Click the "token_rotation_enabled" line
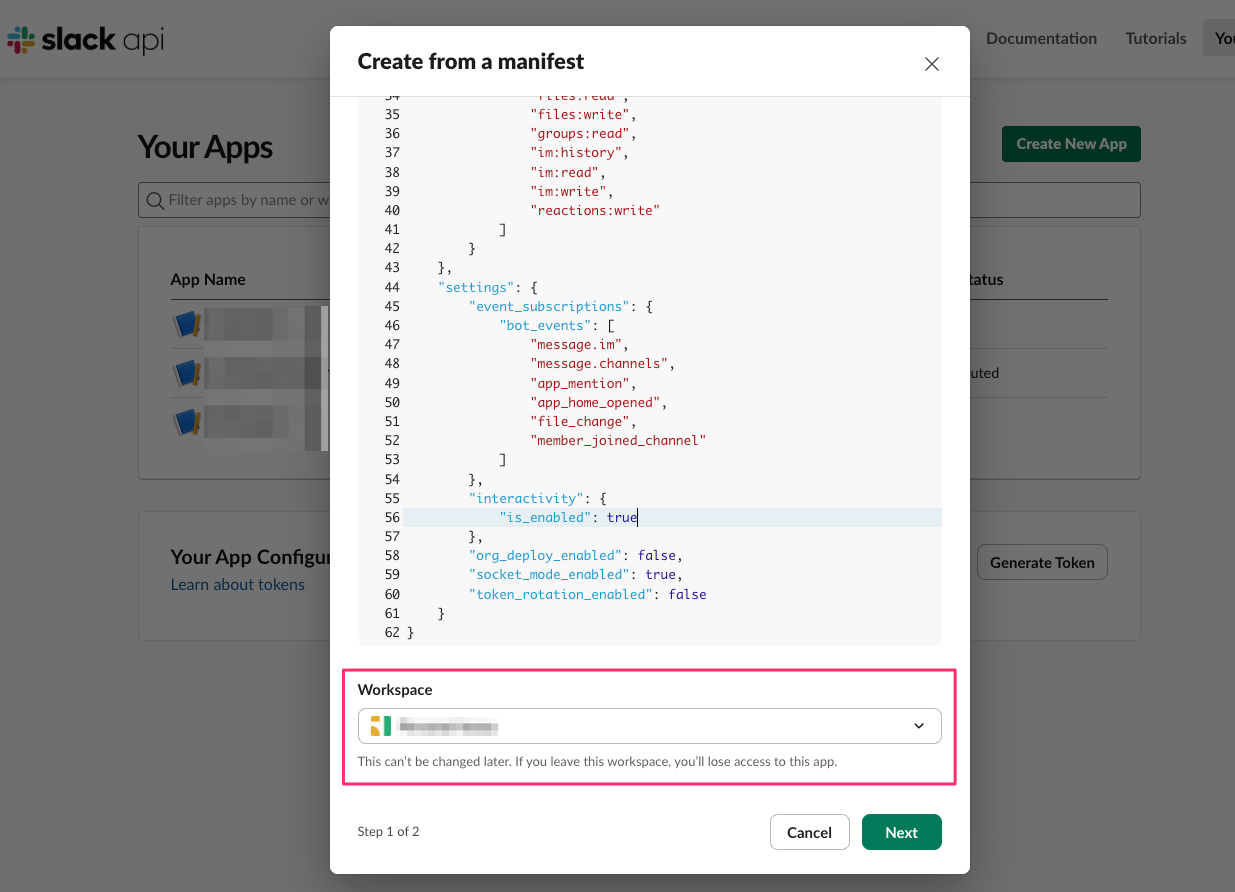Image resolution: width=1235 pixels, height=892 pixels. [x=588, y=594]
